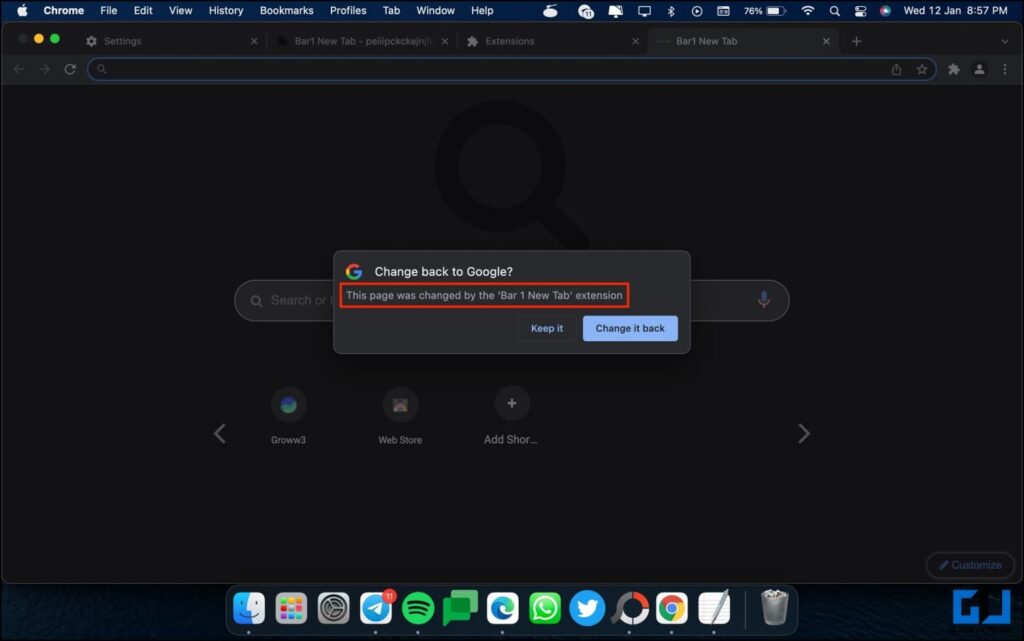1024x641 pixels.
Task: Open the Web Store shortcut
Action: [400, 416]
